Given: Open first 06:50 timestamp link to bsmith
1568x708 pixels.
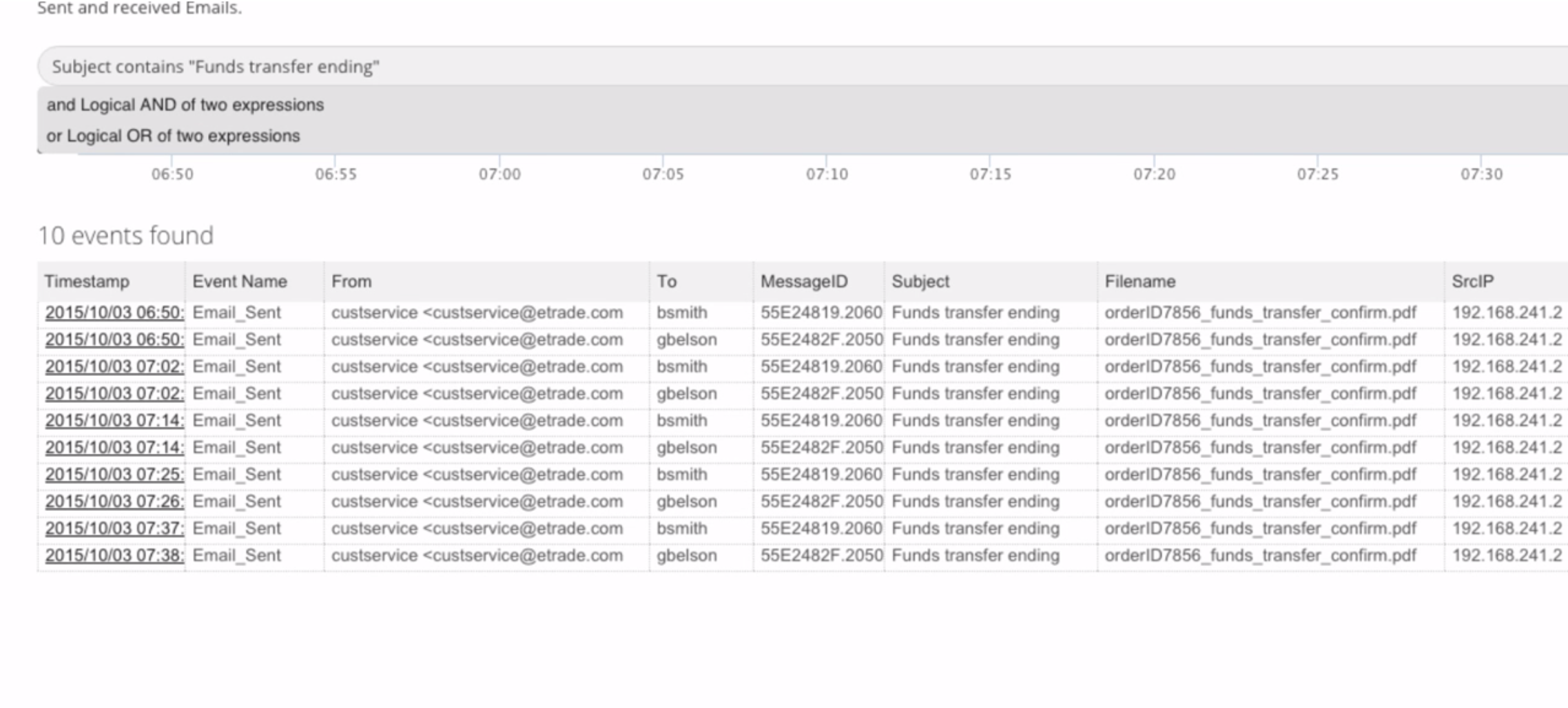Looking at the screenshot, I should [x=114, y=313].
